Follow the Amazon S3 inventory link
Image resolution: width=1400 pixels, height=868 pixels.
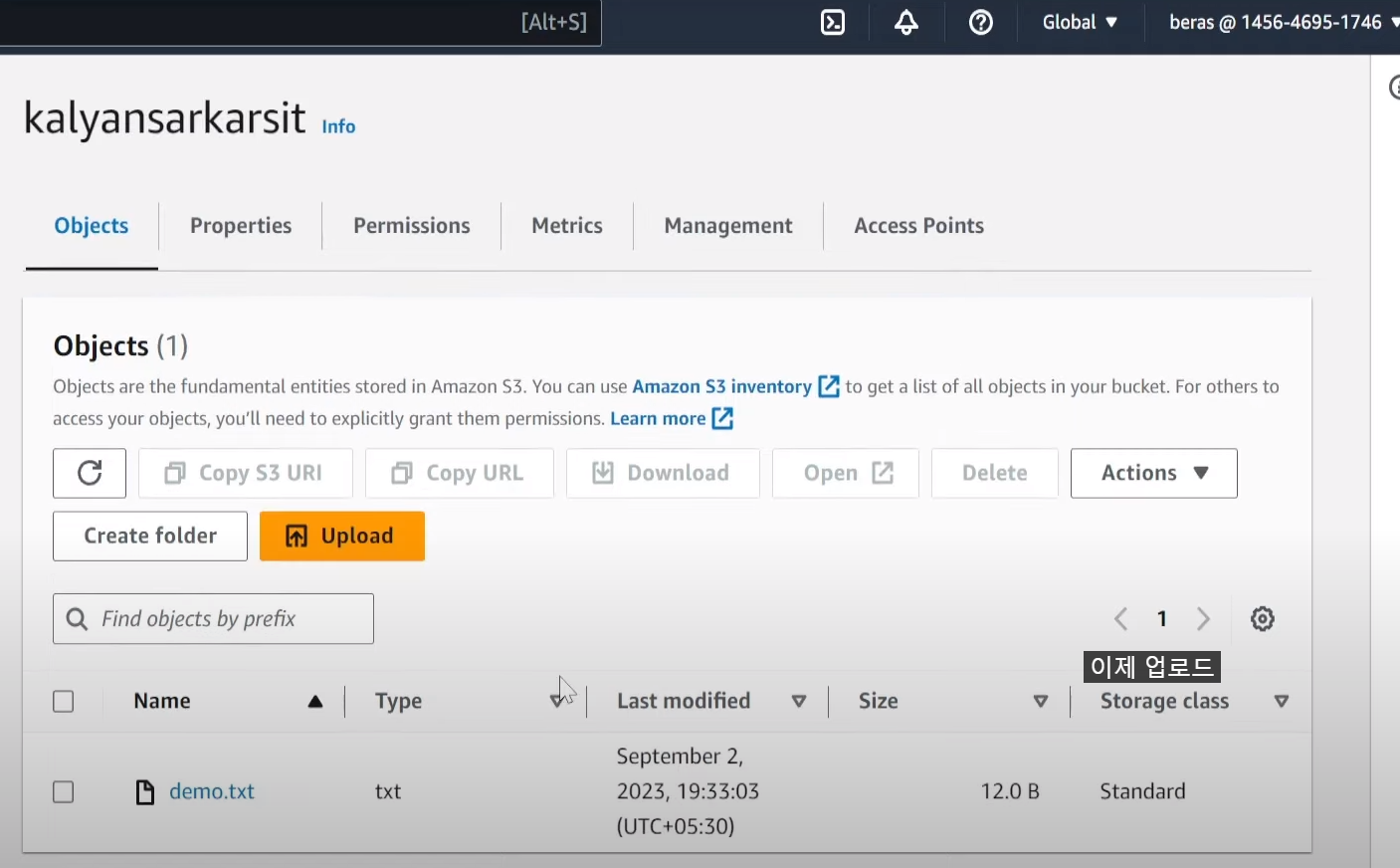coord(722,386)
